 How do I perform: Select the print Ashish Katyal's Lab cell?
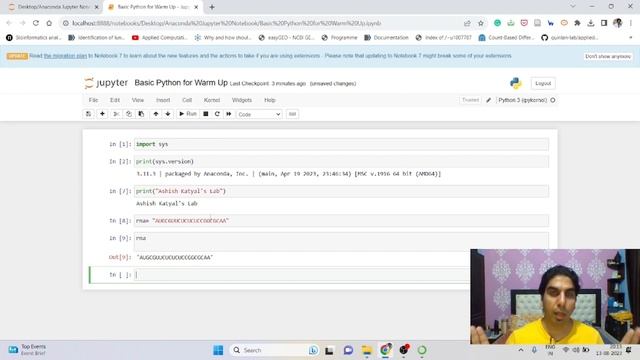click(341, 191)
